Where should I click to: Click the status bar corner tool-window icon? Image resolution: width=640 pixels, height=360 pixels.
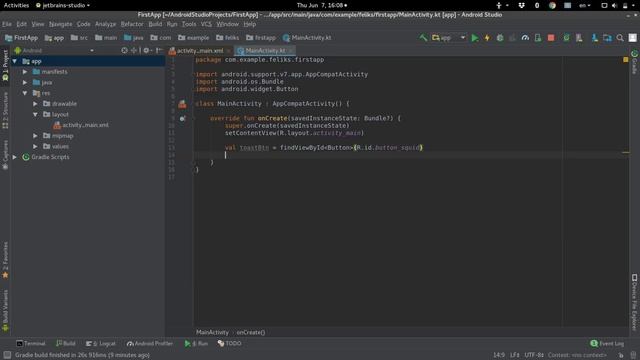pyautogui.click(x=7, y=355)
